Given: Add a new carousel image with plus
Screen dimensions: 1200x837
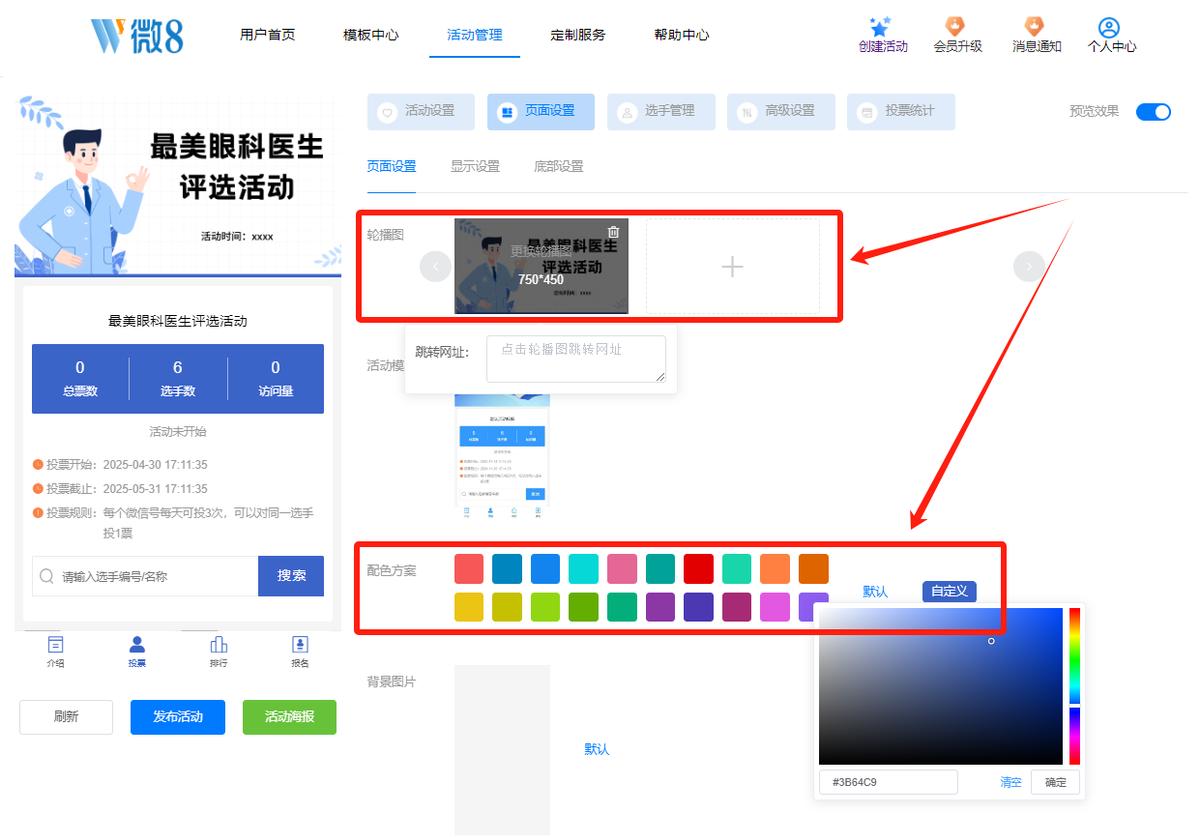Looking at the screenshot, I should [733, 267].
